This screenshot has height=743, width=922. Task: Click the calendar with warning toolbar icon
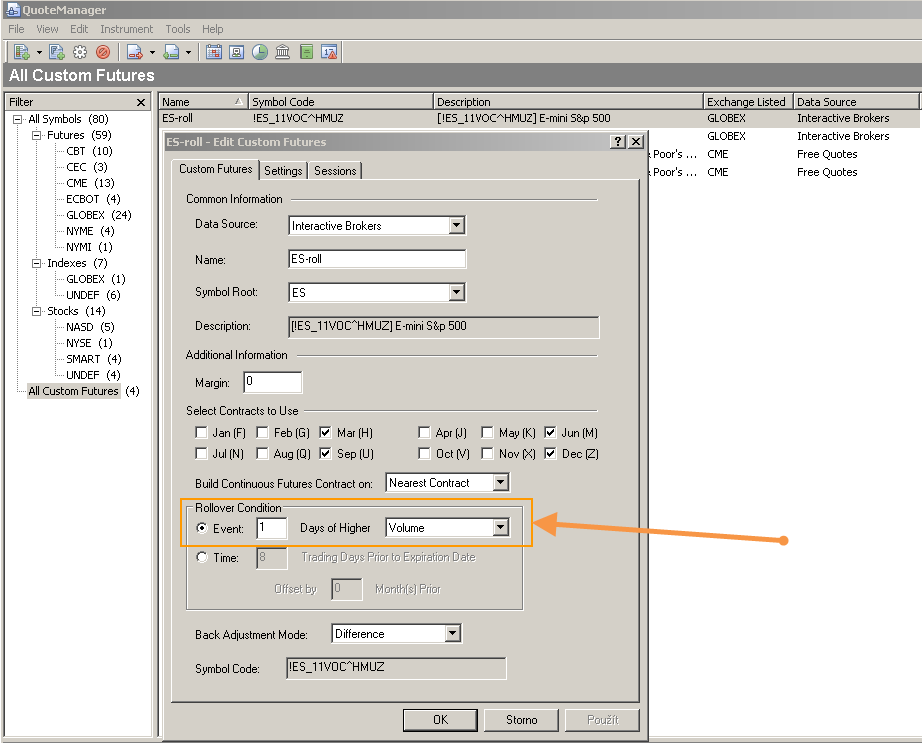330,52
